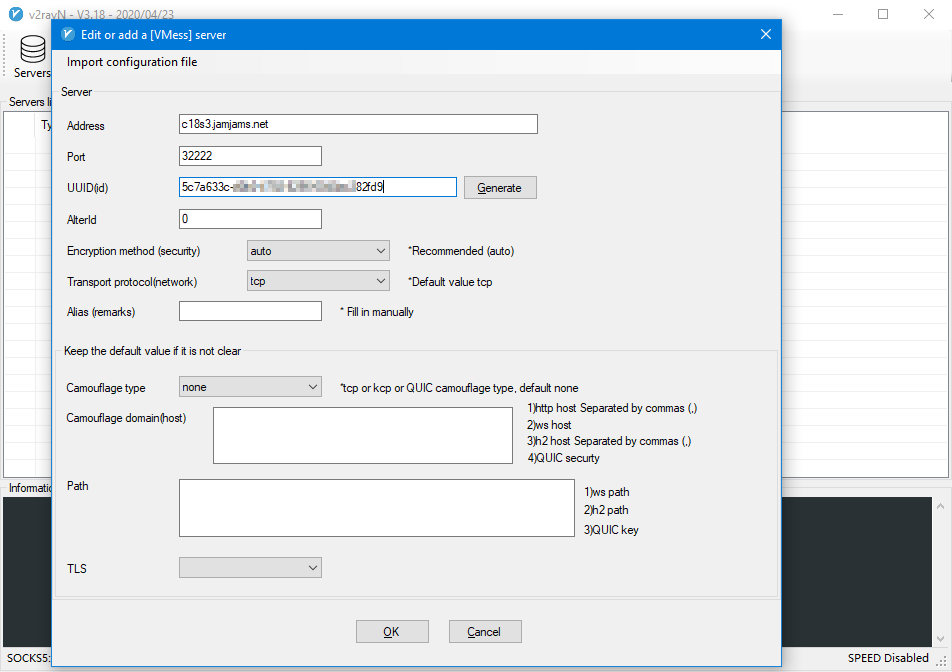Click the '*Recommended (auto)' hint text
The image size is (952, 672).
[461, 251]
